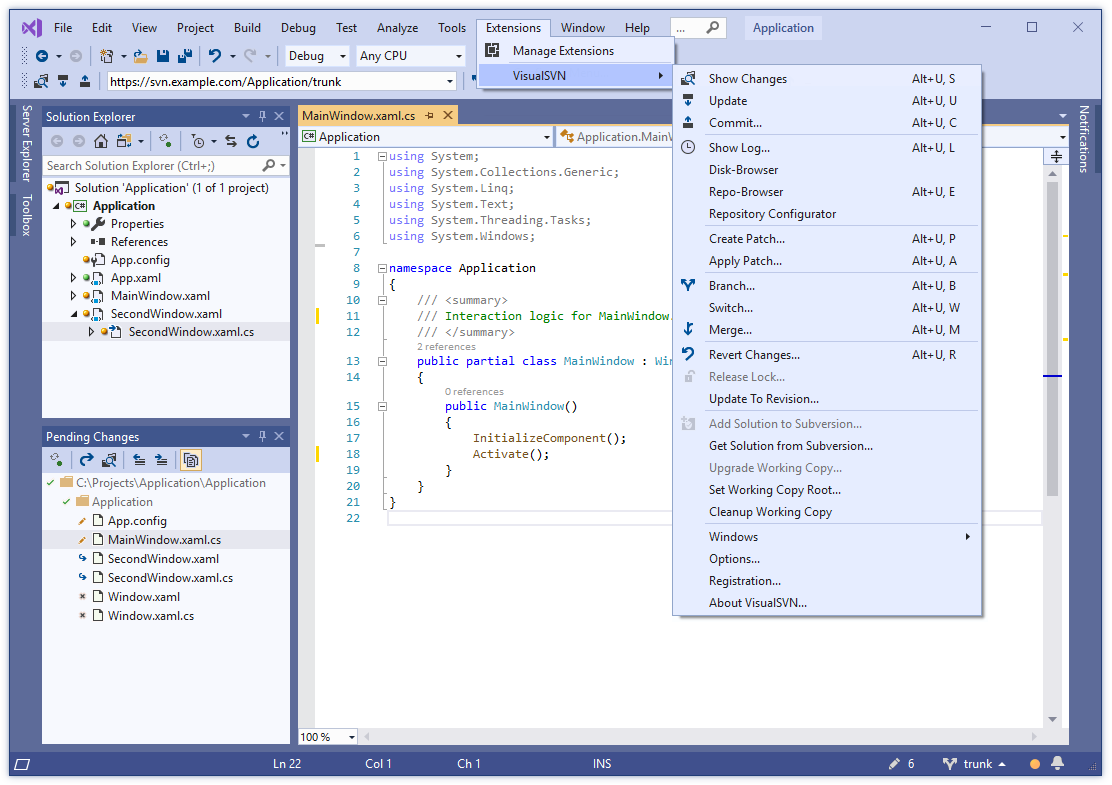
Task: Open the Options... menu entry
Action: (827, 559)
